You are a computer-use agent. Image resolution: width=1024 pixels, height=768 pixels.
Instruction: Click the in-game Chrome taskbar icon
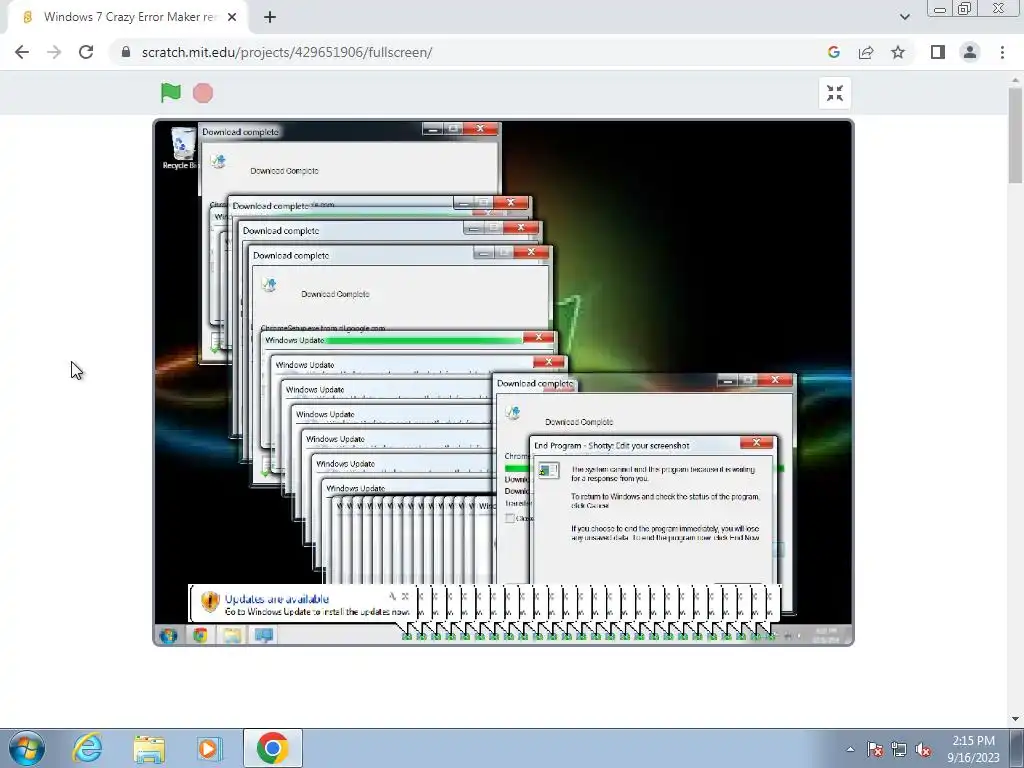click(200, 635)
